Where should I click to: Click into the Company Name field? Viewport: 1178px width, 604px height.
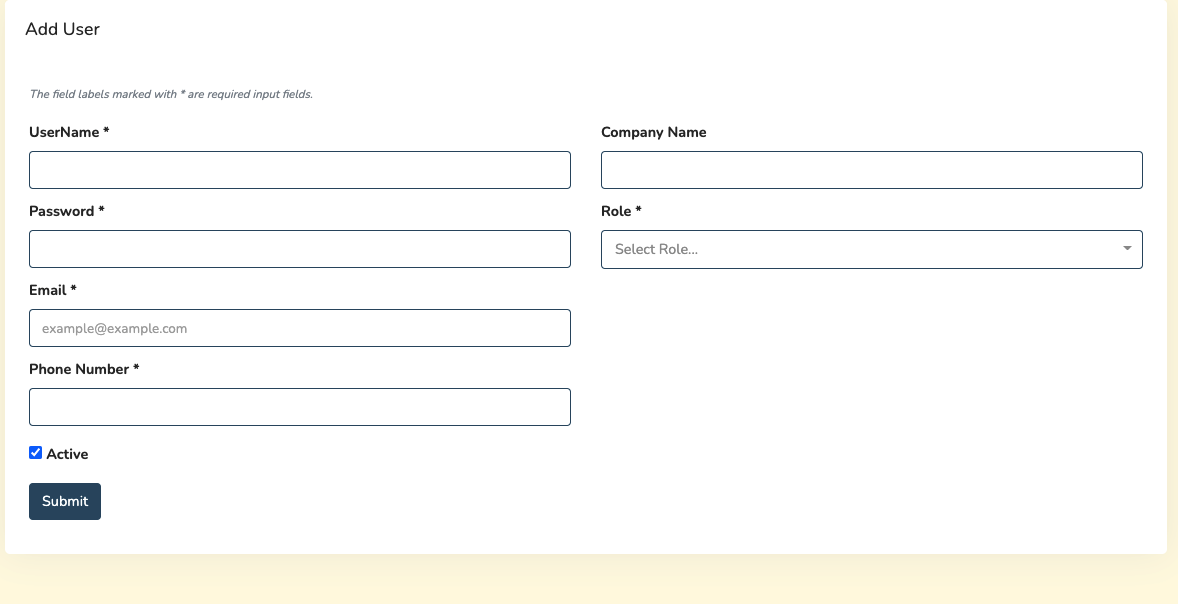click(x=871, y=170)
